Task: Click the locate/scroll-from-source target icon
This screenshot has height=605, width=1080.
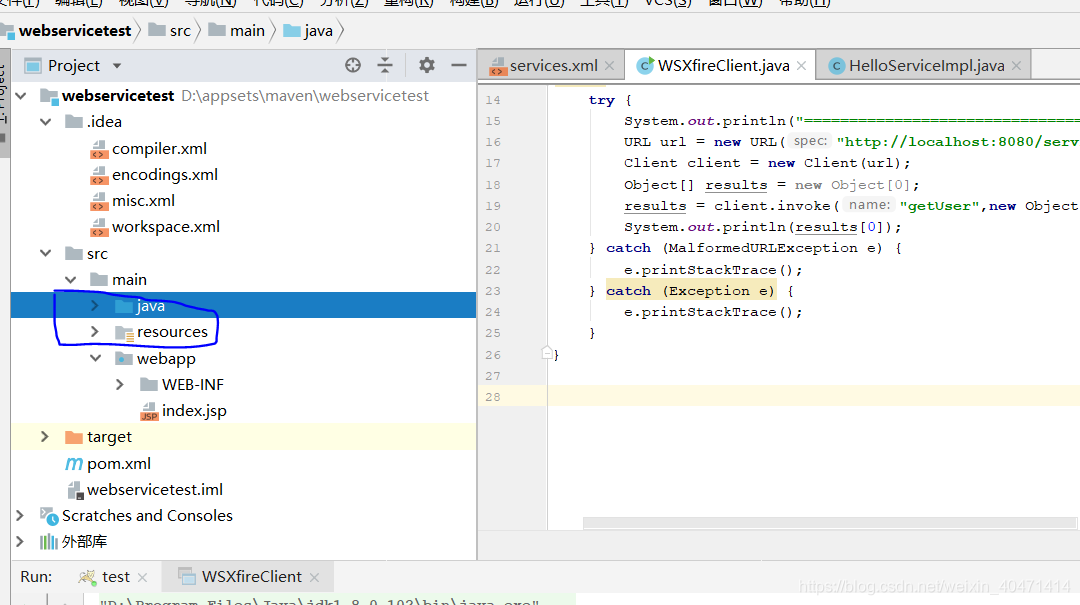Action: pyautogui.click(x=353, y=66)
